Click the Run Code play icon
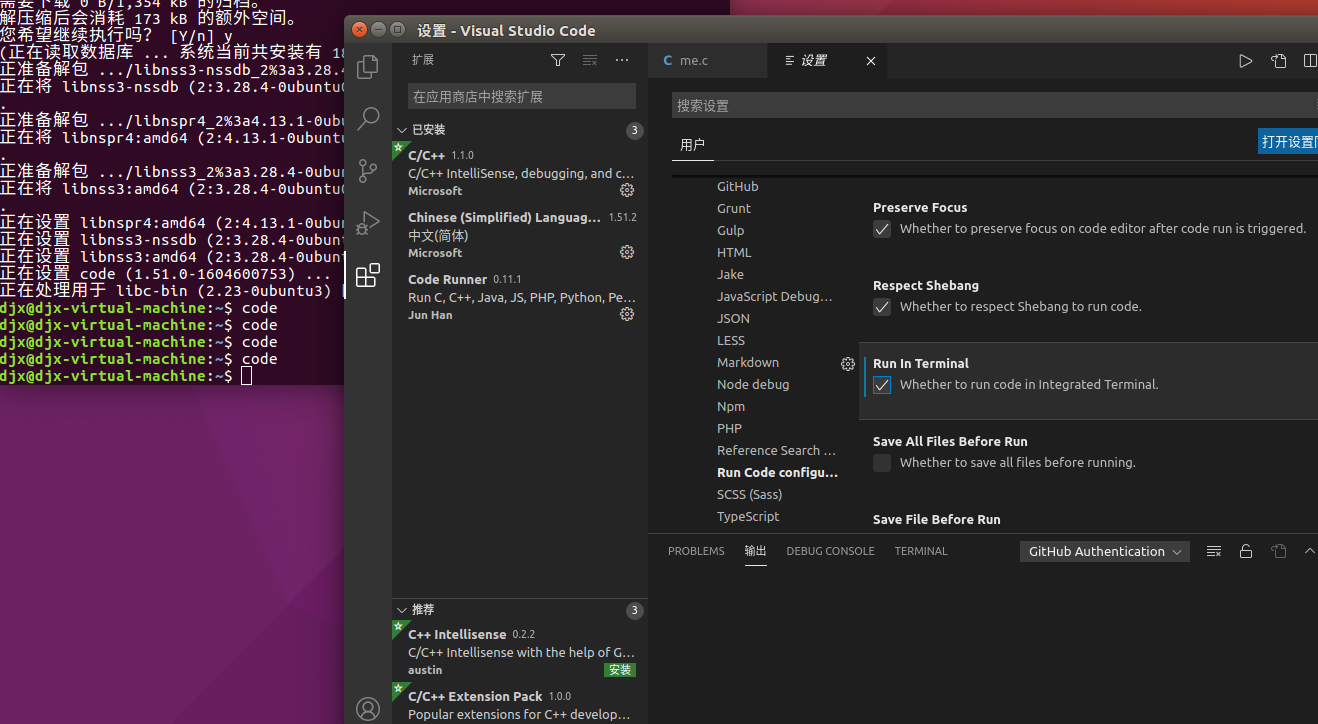1318x724 pixels. click(x=1245, y=61)
